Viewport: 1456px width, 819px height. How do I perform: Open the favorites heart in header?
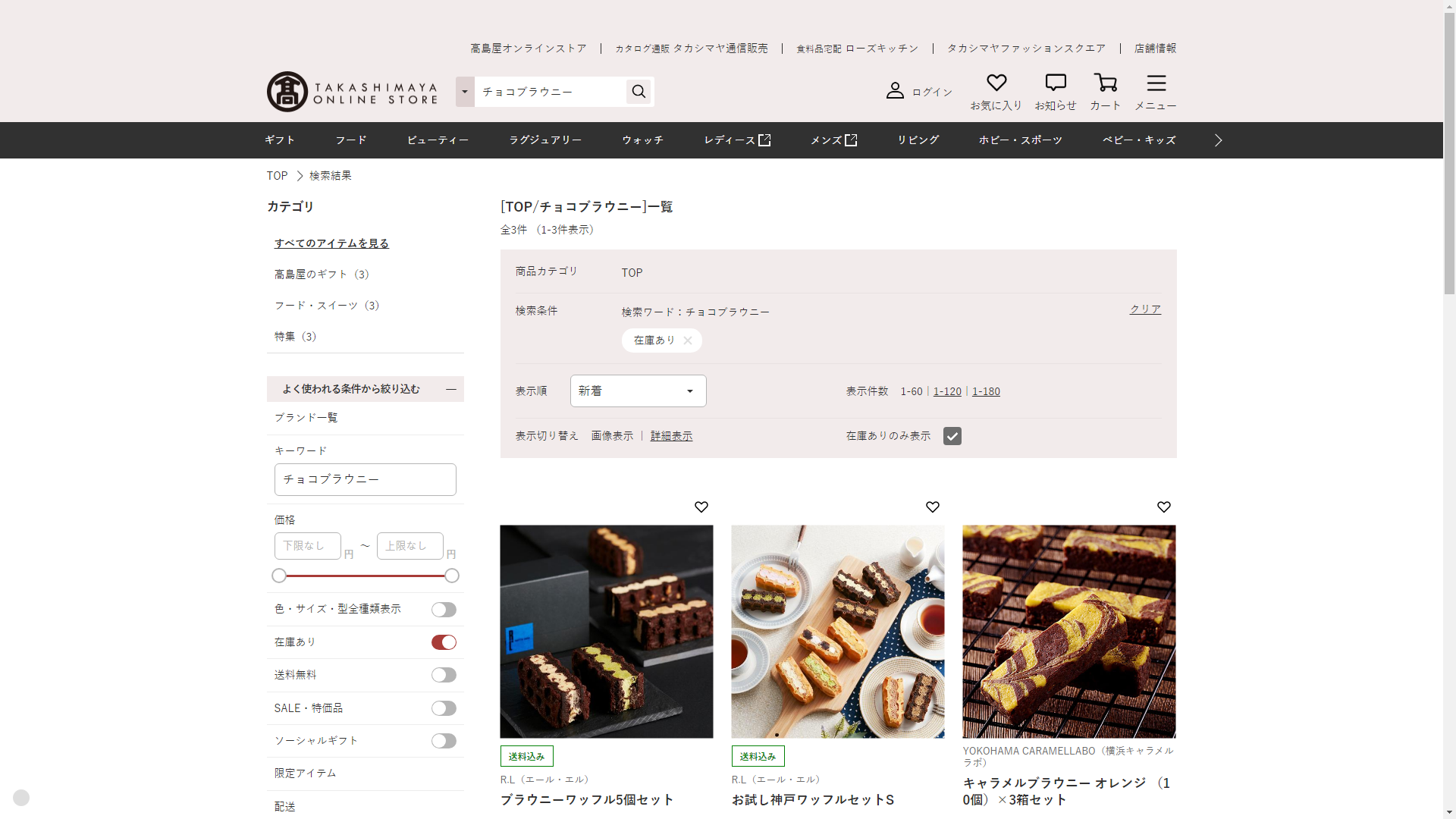point(996,83)
